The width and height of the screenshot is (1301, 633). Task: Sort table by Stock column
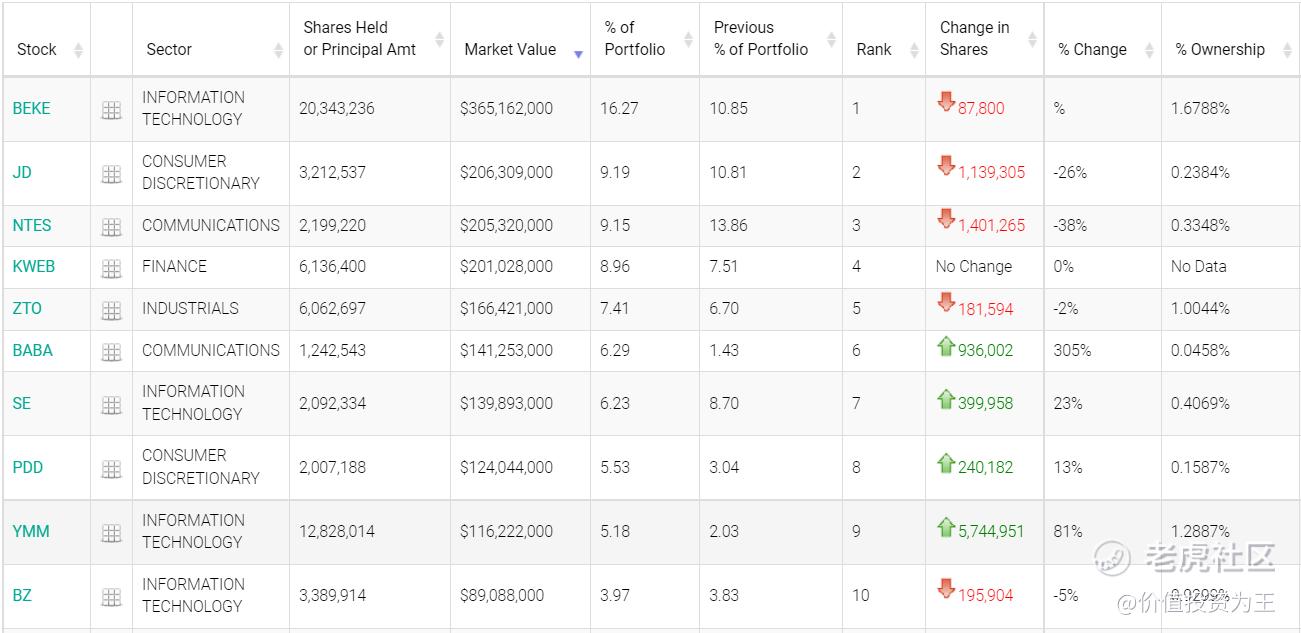[x=78, y=50]
